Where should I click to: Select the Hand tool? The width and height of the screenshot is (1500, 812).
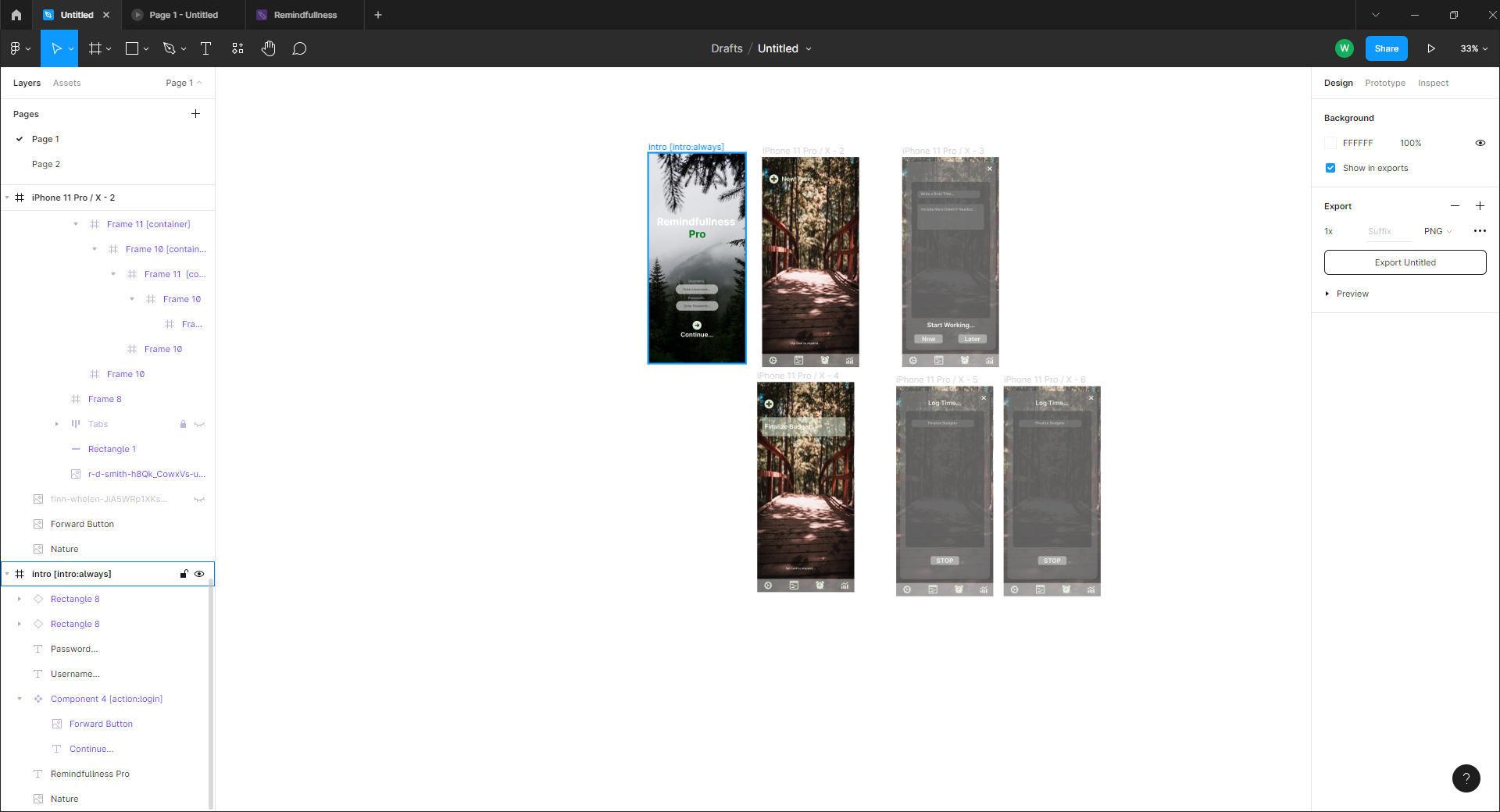tap(269, 48)
